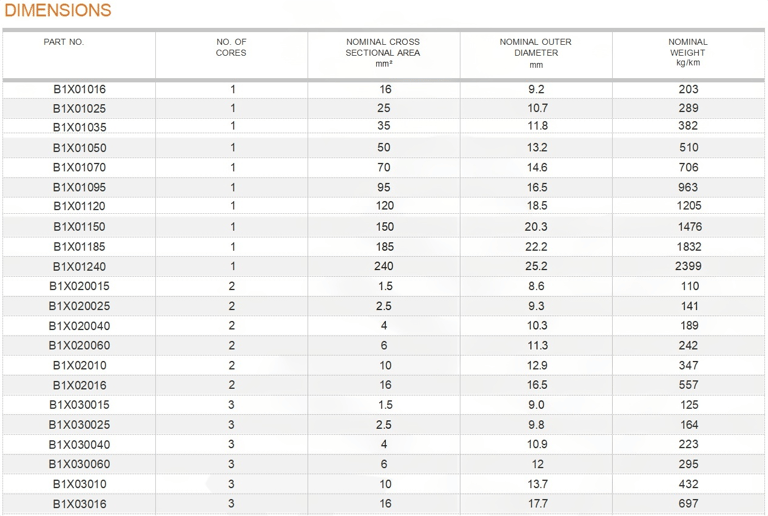Select the 2399 weight value
This screenshot has width=768, height=516.
[688, 266]
